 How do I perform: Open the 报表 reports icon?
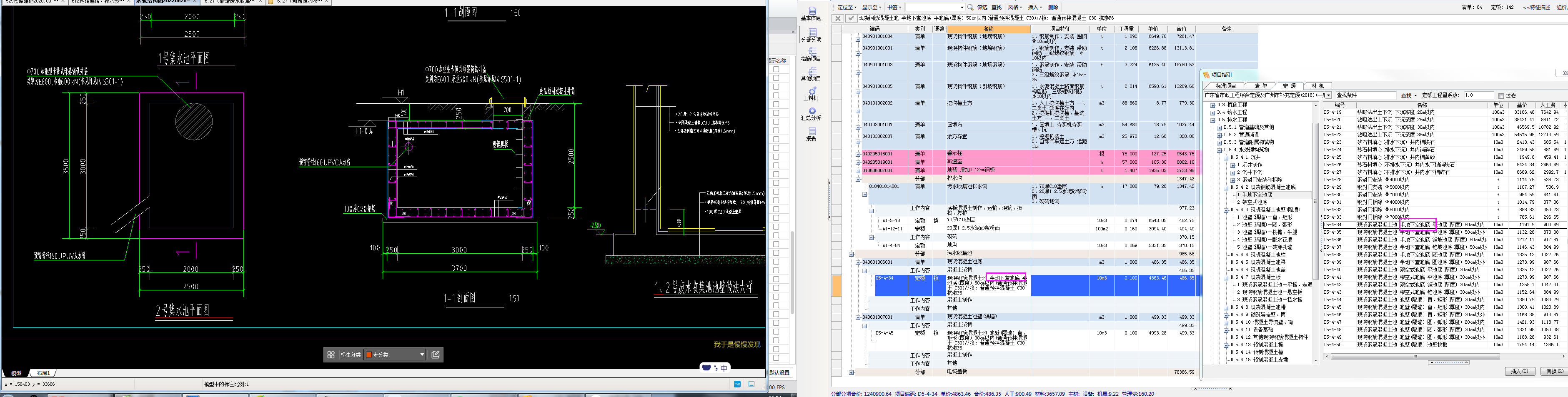coord(811,134)
